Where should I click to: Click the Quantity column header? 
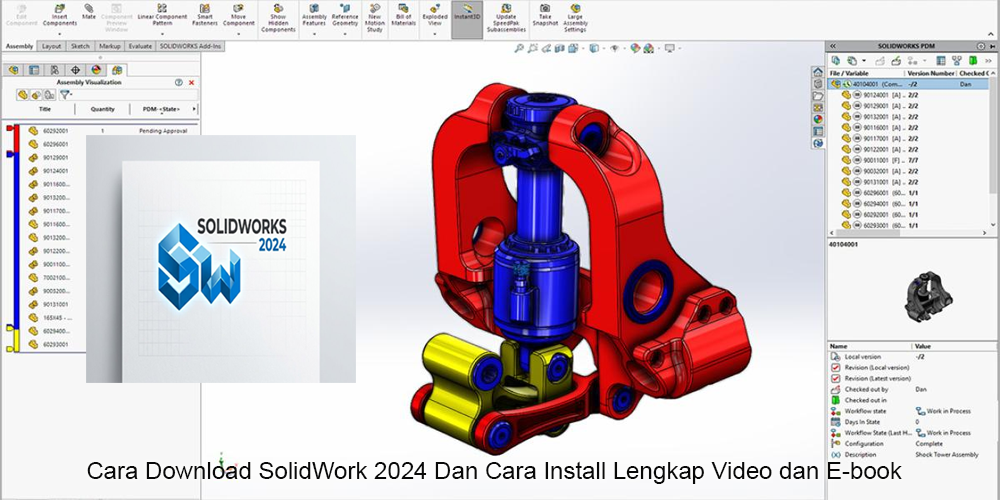[103, 109]
